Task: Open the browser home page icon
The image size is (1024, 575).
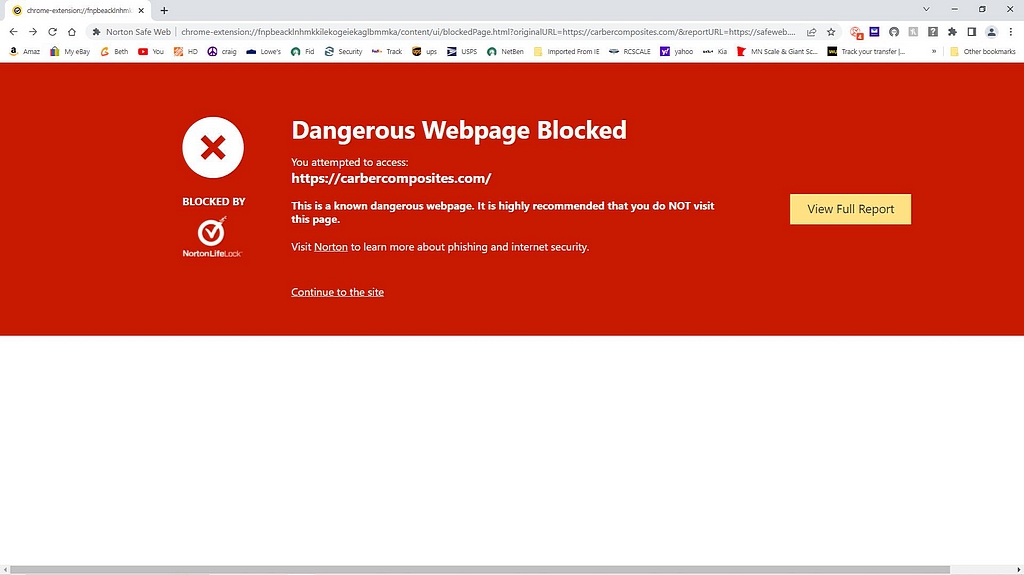Action: [72, 32]
